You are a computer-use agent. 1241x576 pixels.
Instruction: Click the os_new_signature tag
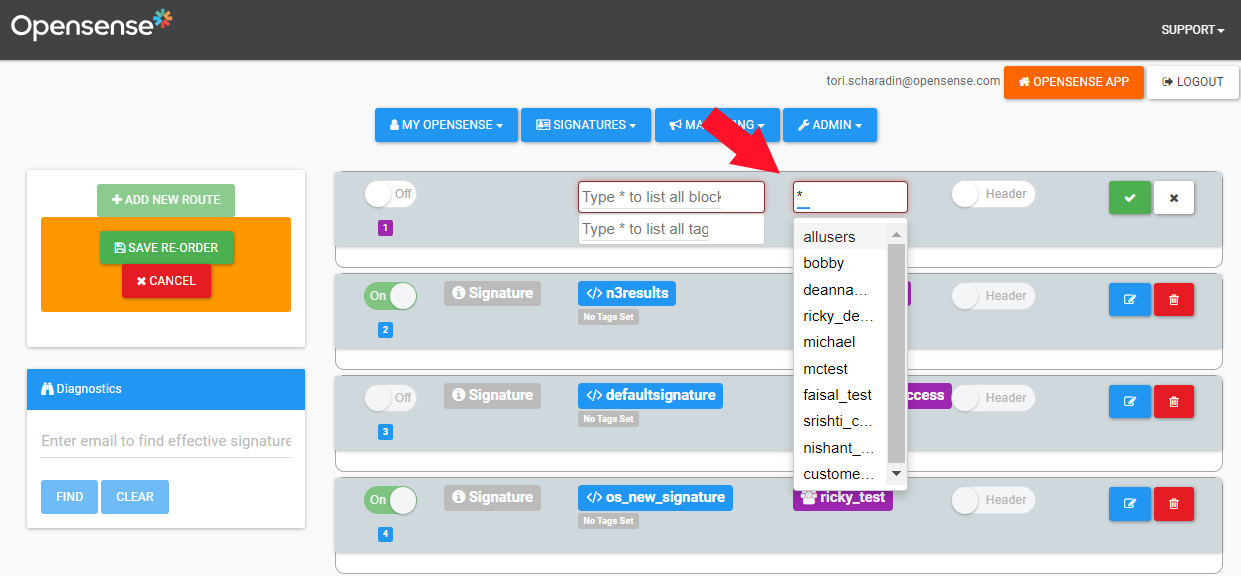coord(655,498)
